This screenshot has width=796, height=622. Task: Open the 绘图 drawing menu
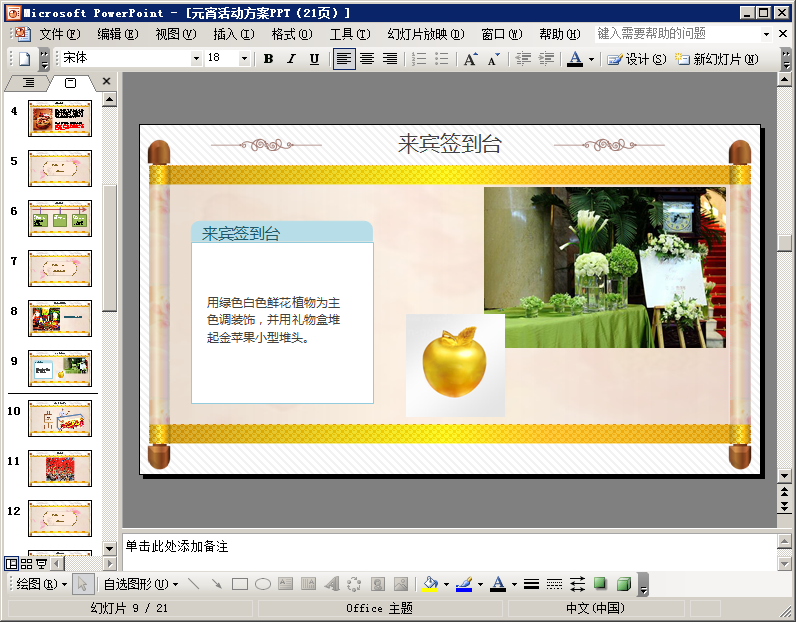click(42, 584)
